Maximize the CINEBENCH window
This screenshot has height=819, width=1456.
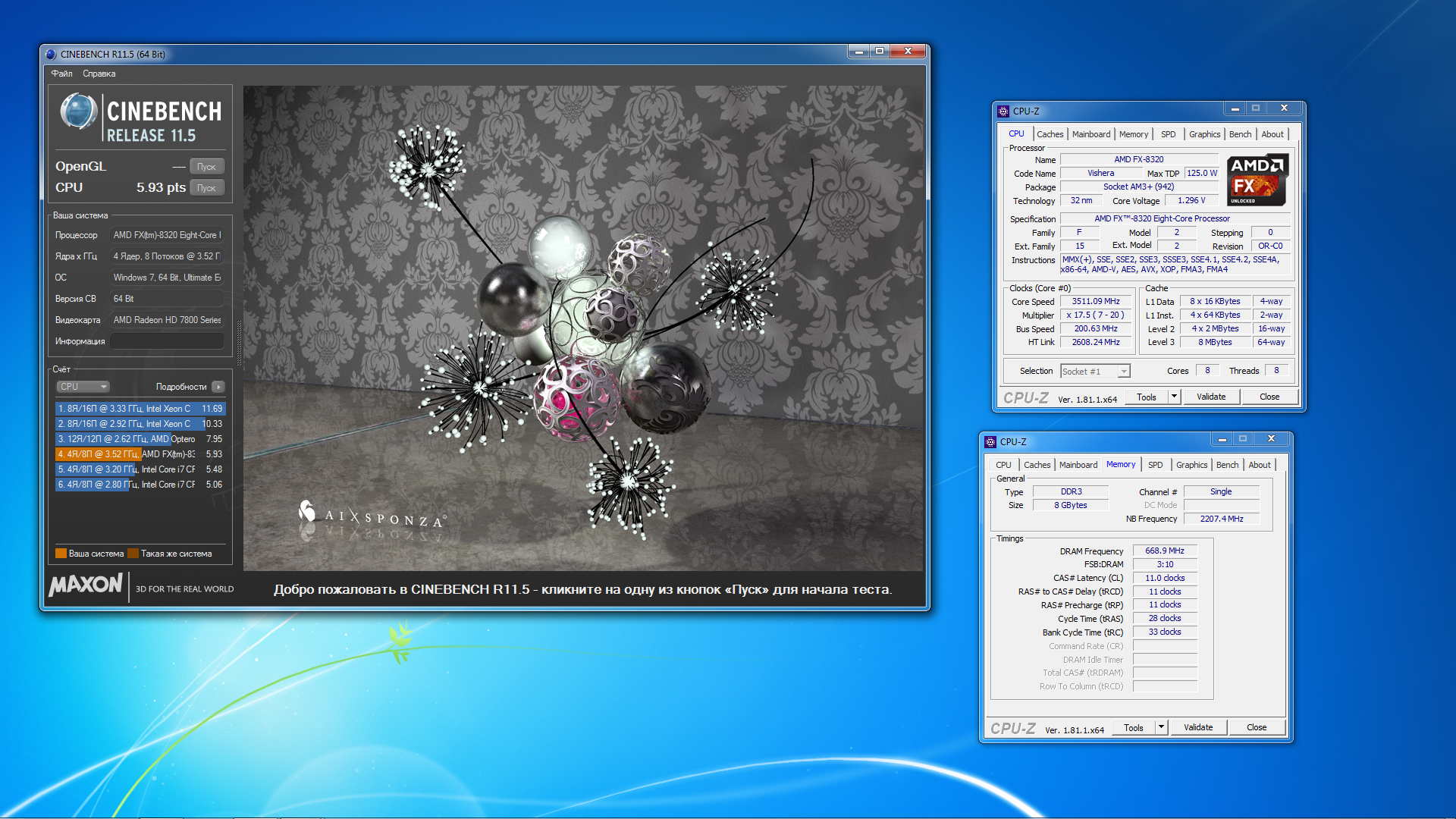(880, 52)
